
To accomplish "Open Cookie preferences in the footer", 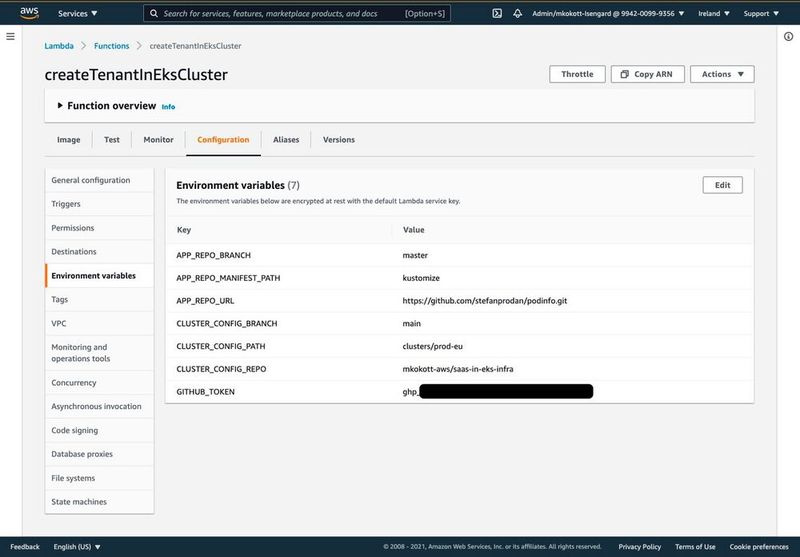I will 759,546.
